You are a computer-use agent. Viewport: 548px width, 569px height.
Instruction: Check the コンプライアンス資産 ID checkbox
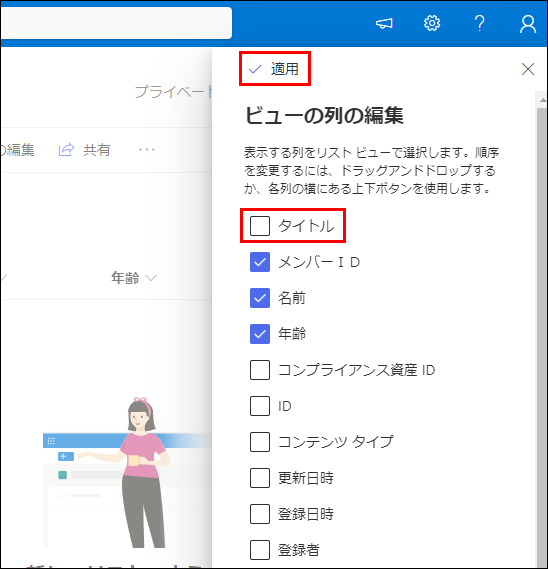[x=260, y=370]
